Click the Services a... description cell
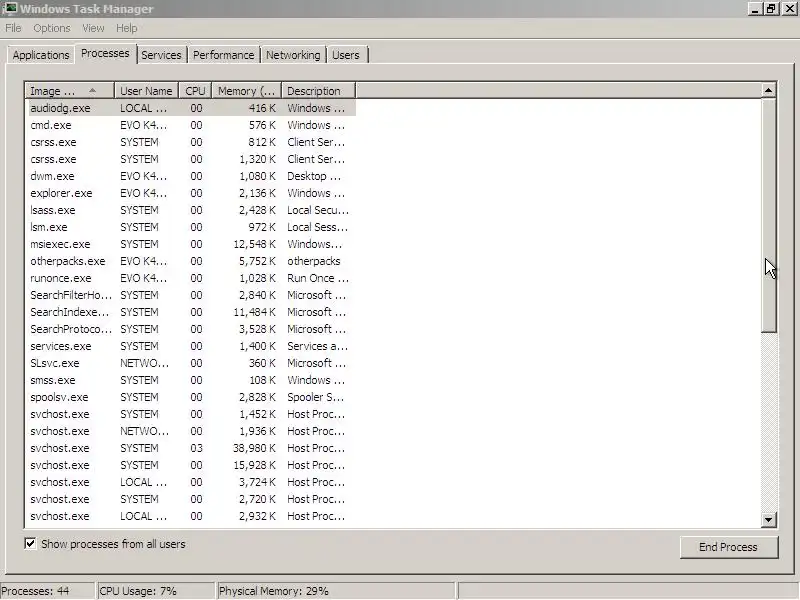 coord(317,346)
